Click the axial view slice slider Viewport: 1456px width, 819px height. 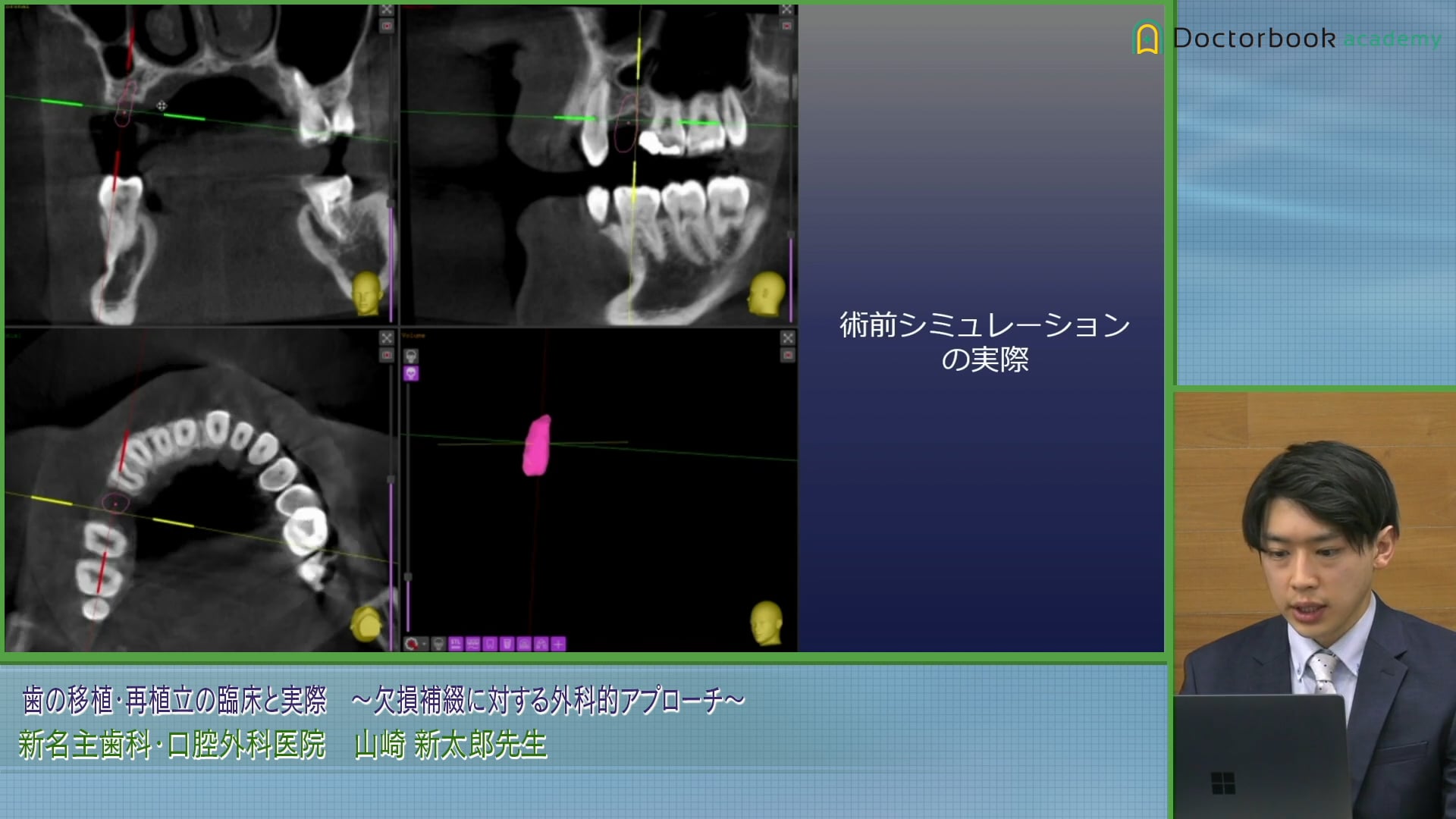coord(391,479)
